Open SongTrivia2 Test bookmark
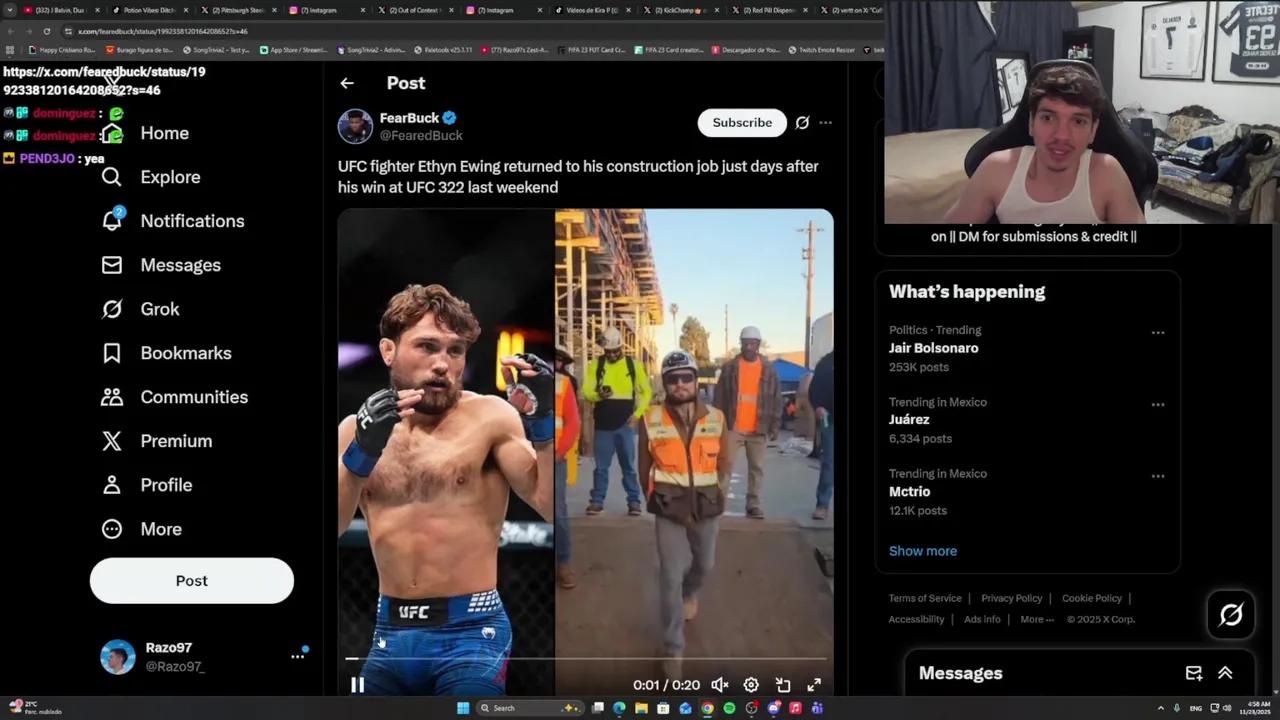Viewport: 1280px width, 720px height. 217,50
